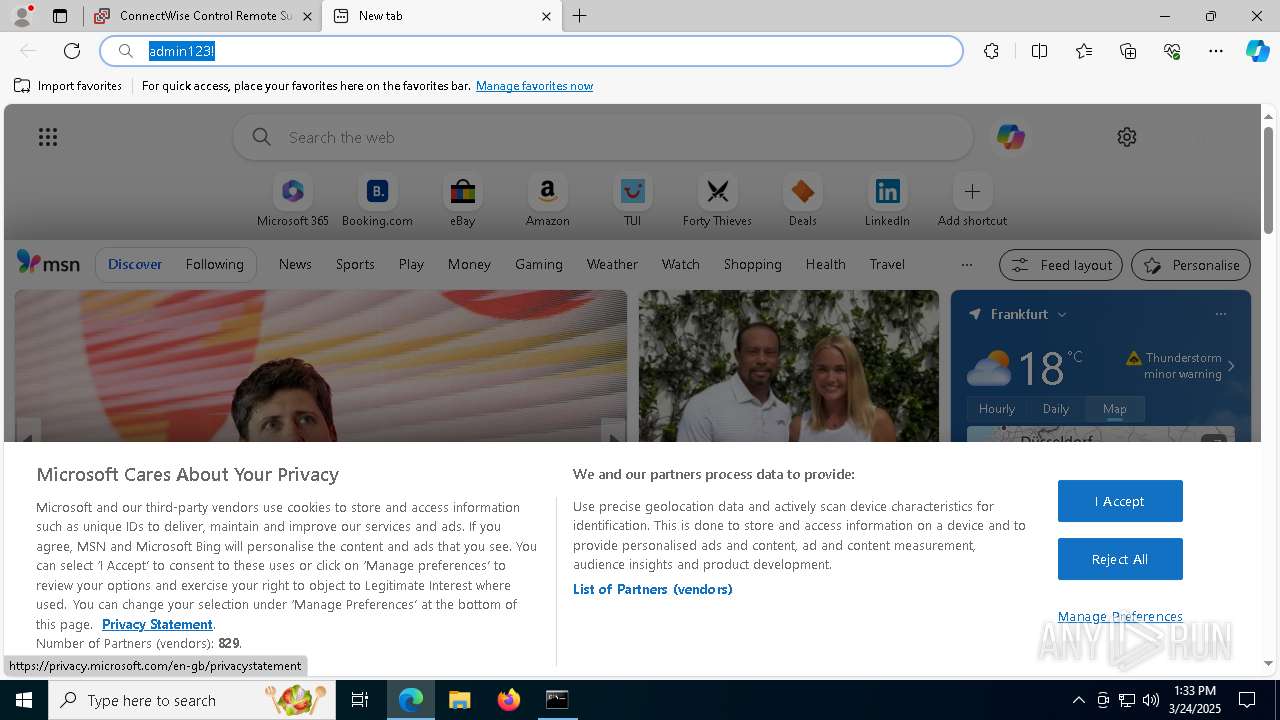Open the Play section
This screenshot has height=720, width=1280.
click(x=411, y=264)
